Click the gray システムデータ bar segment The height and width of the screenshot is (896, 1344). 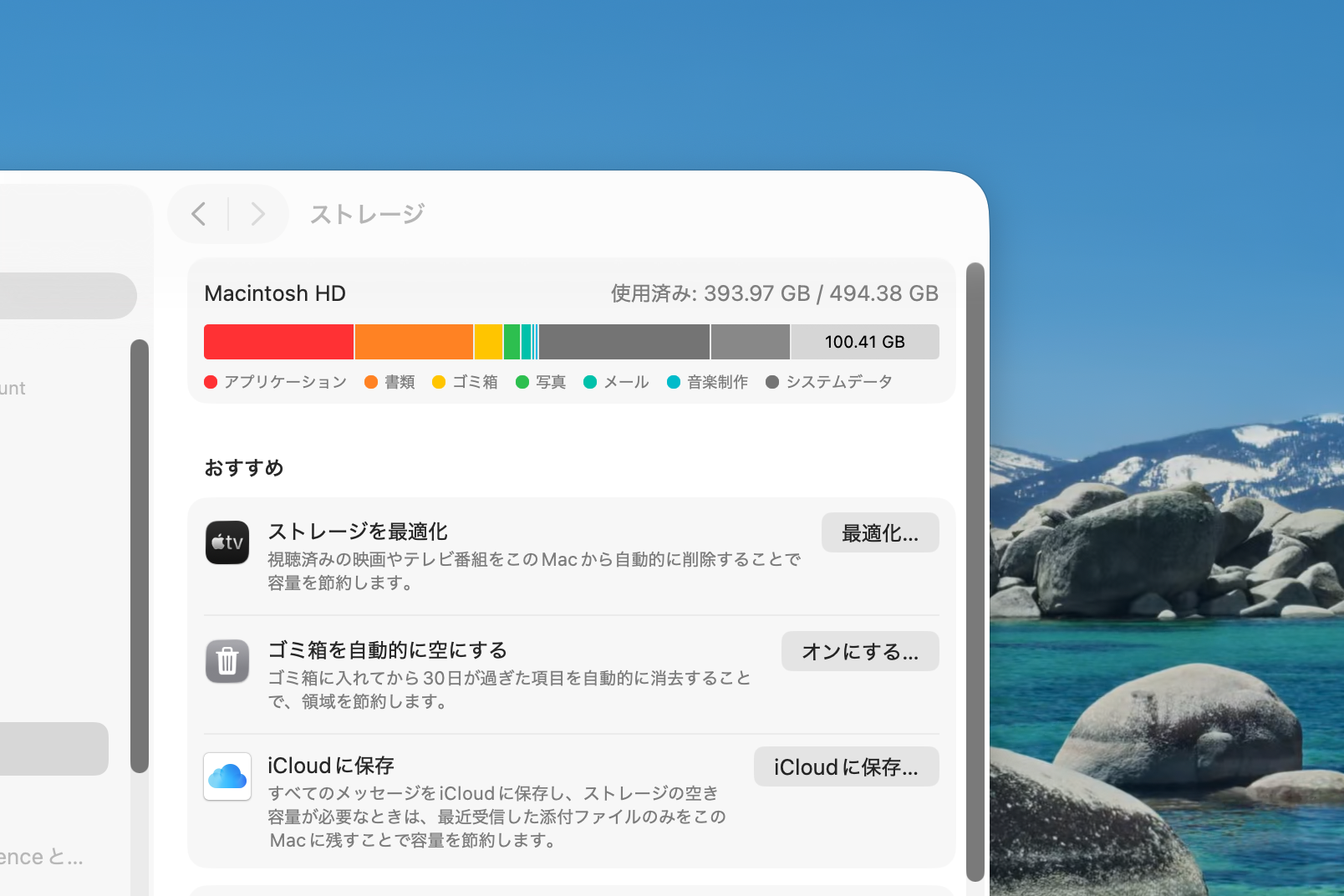tap(623, 342)
